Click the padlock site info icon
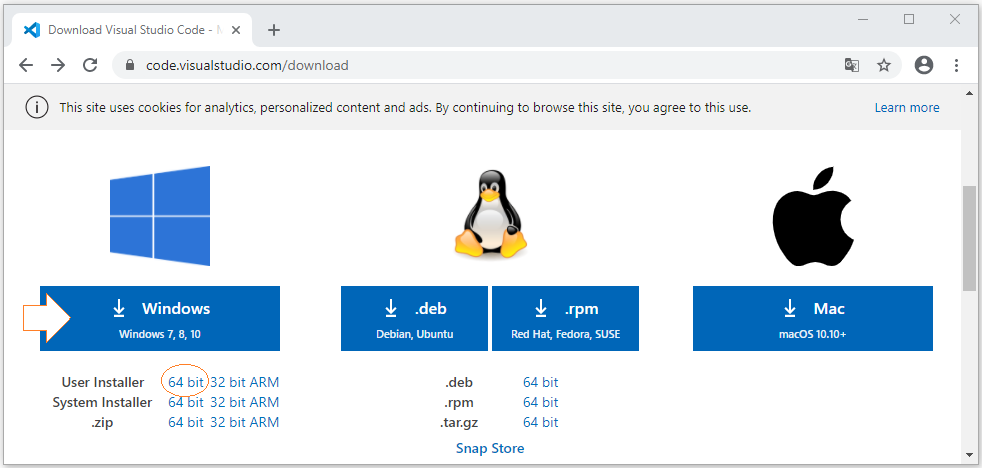Viewport: 982px width, 468px height. pyautogui.click(x=130, y=65)
